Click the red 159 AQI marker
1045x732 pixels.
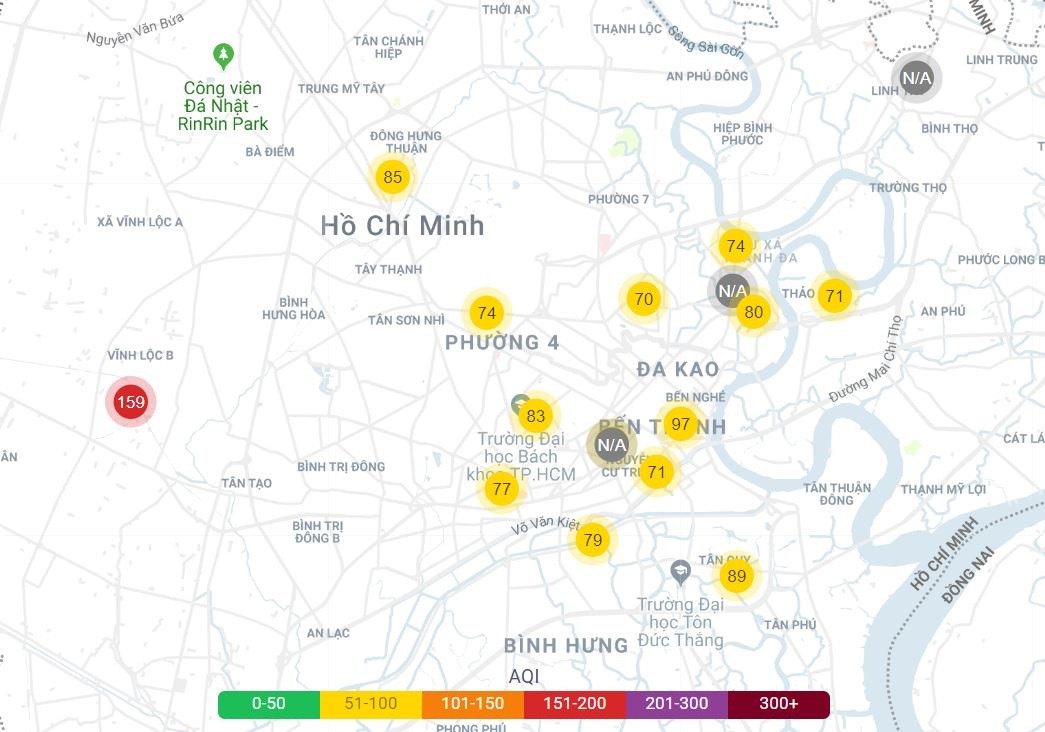coord(130,403)
